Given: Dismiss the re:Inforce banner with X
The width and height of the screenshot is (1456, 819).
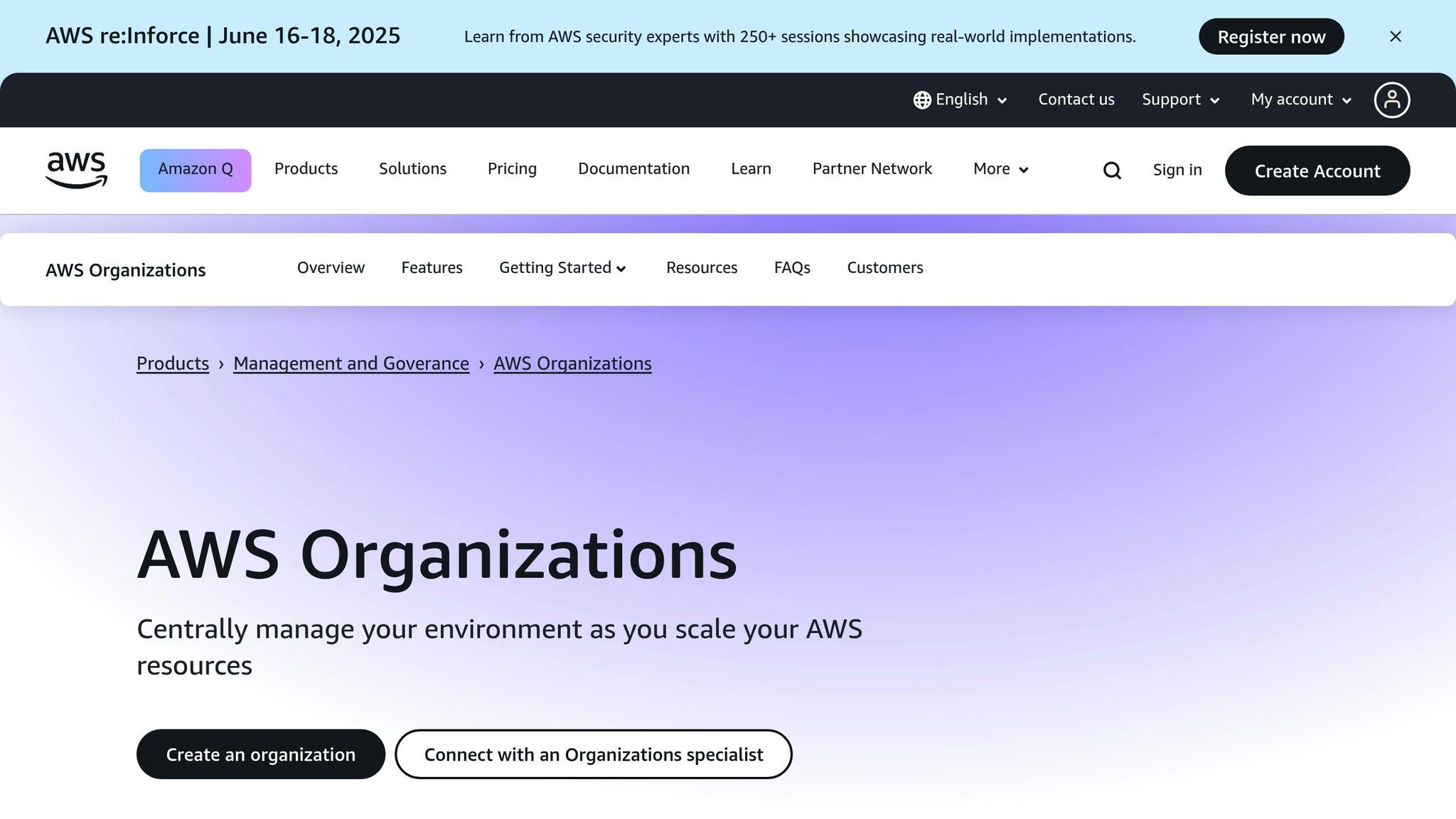Looking at the screenshot, I should [x=1395, y=36].
